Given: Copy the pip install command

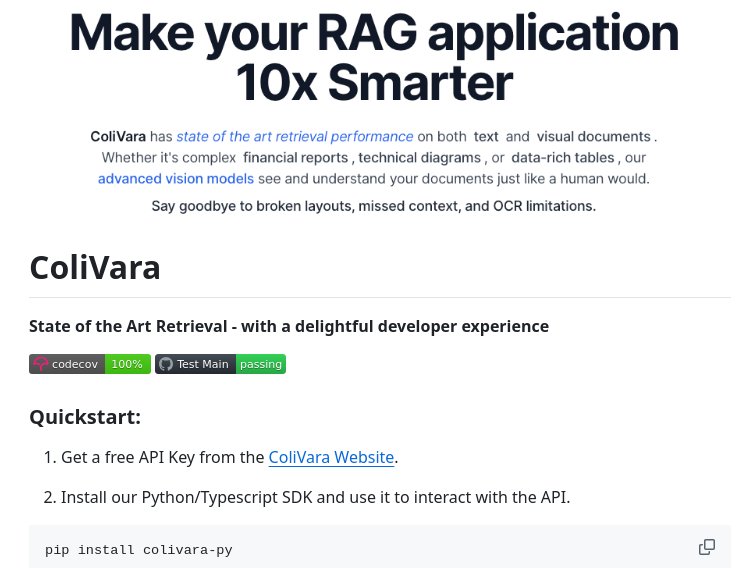Looking at the screenshot, I should point(706,547).
